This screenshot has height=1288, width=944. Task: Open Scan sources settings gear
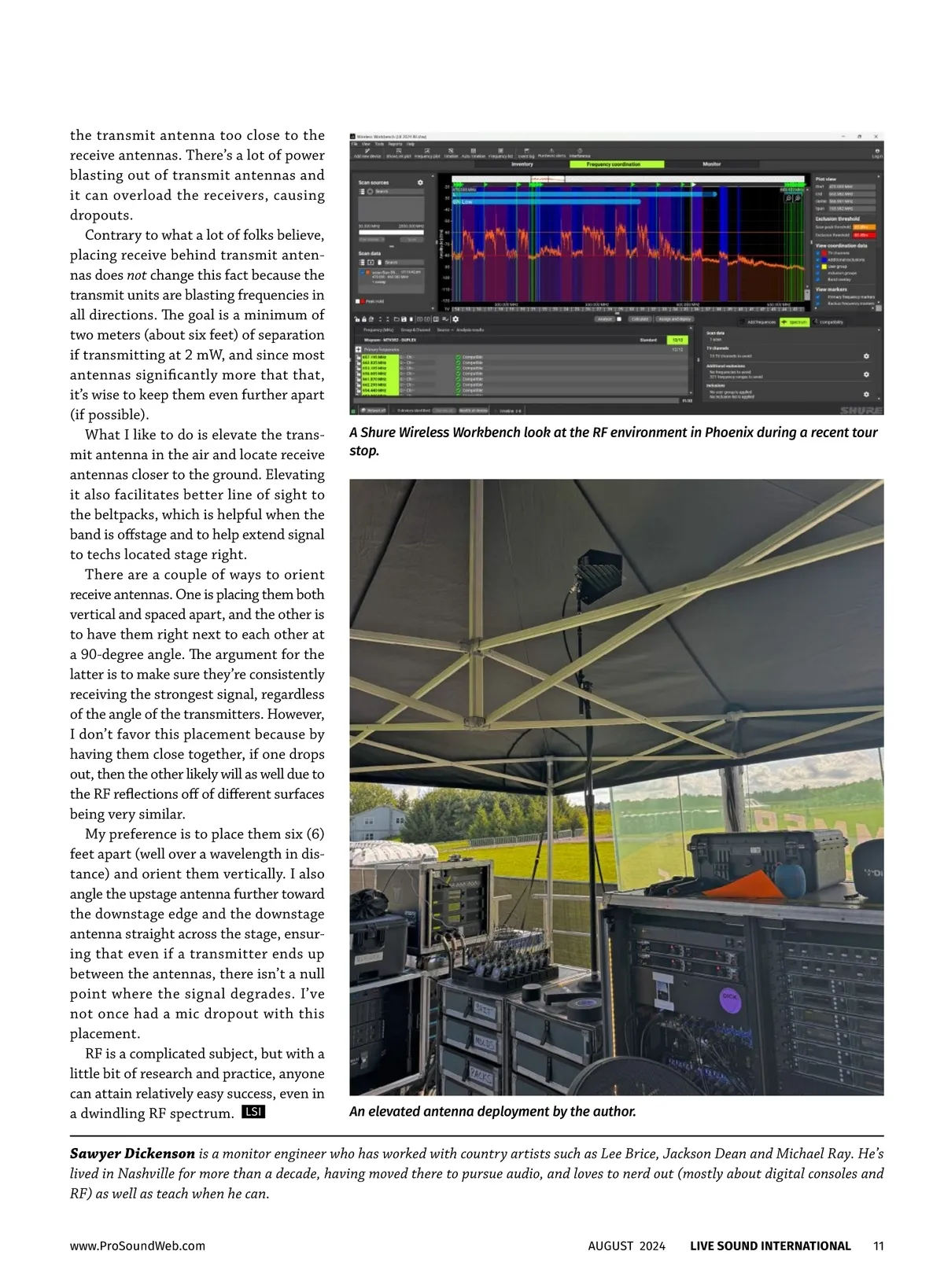420,182
